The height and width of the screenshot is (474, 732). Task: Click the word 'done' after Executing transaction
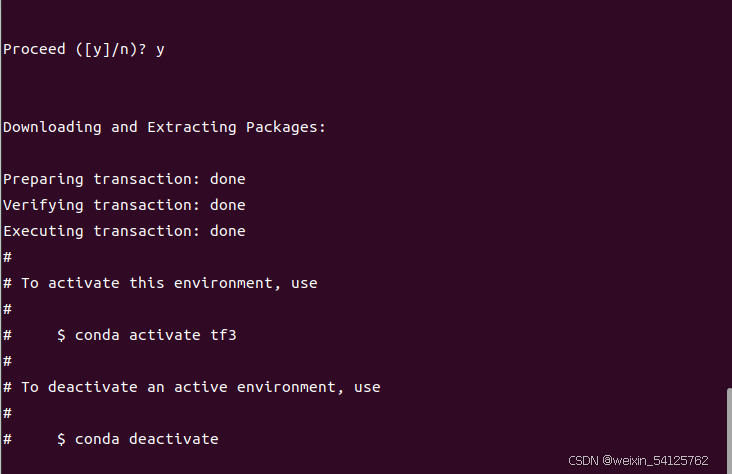pyautogui.click(x=228, y=231)
